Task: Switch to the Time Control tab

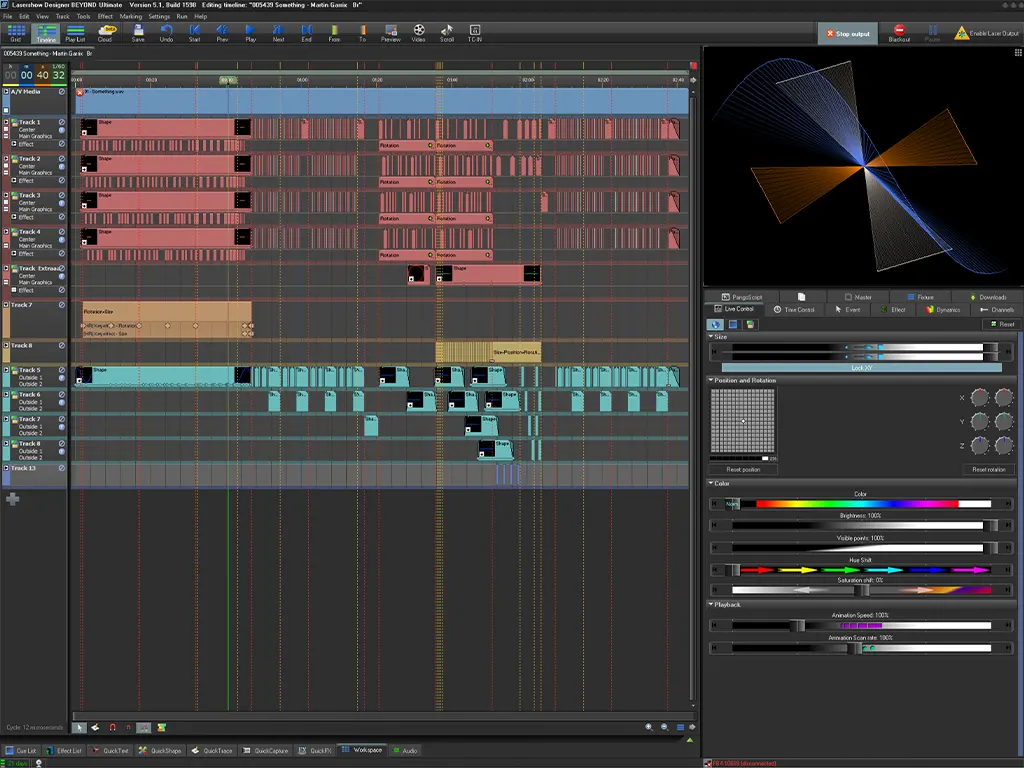Action: [794, 310]
